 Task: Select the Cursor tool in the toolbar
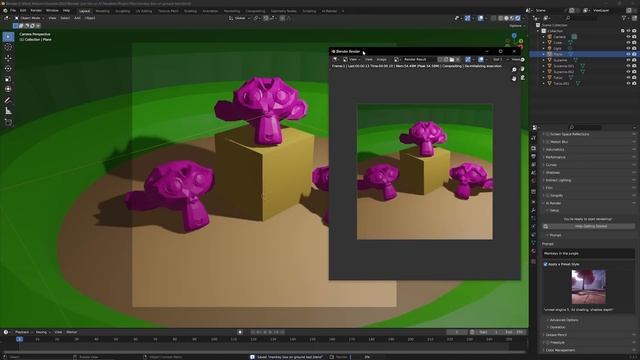(8, 47)
